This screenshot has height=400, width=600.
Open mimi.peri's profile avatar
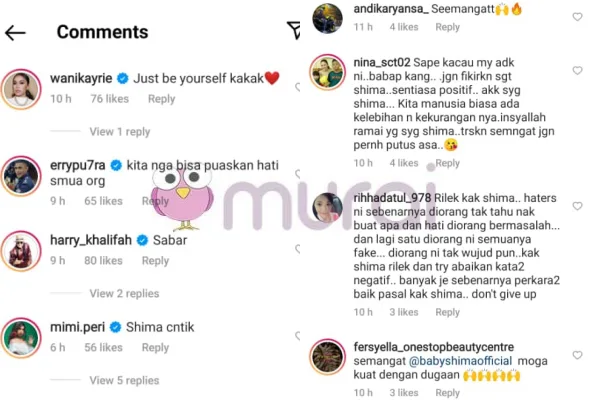pos(21,338)
